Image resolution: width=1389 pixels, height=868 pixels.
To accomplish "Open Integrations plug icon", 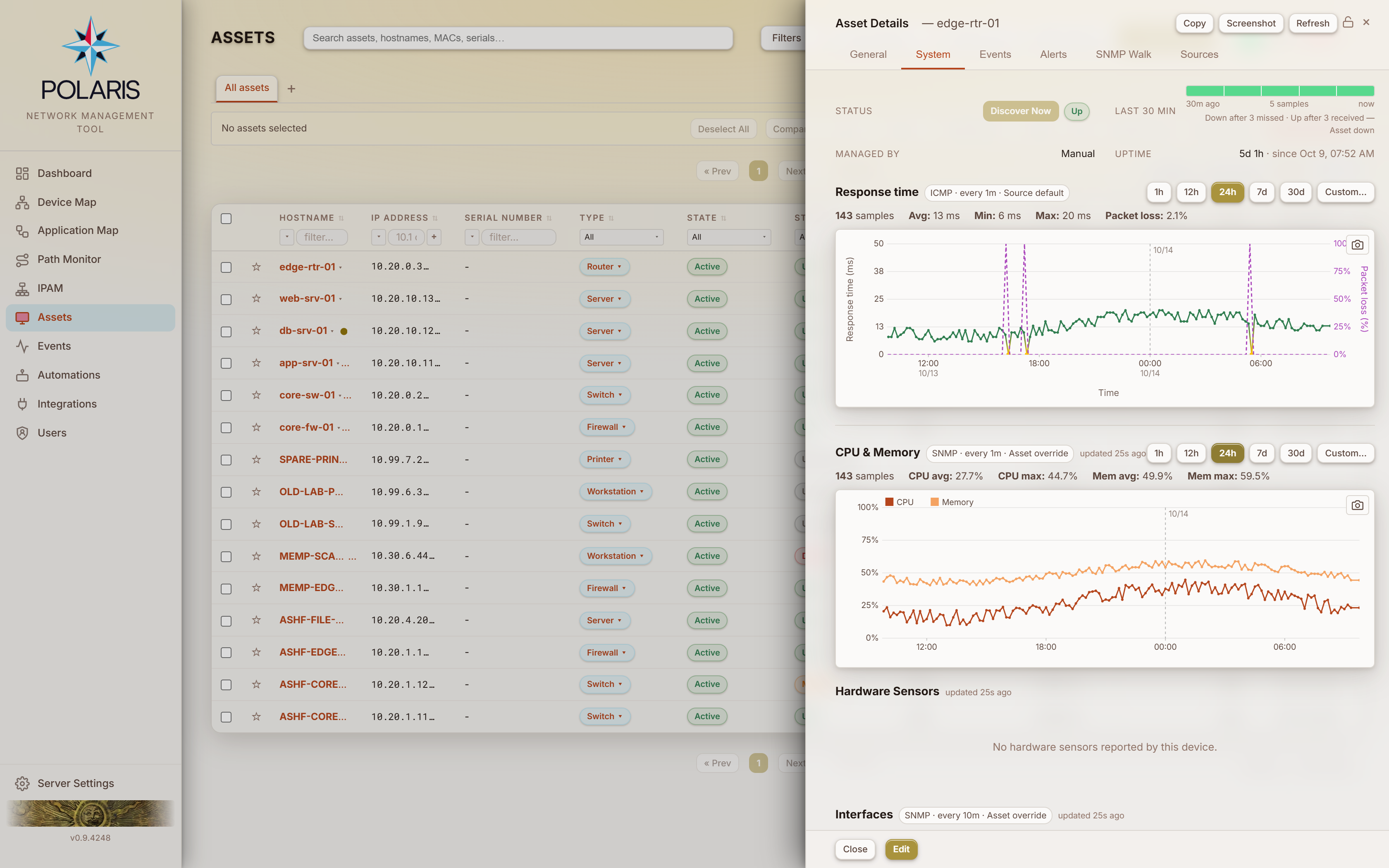I will click(x=22, y=404).
